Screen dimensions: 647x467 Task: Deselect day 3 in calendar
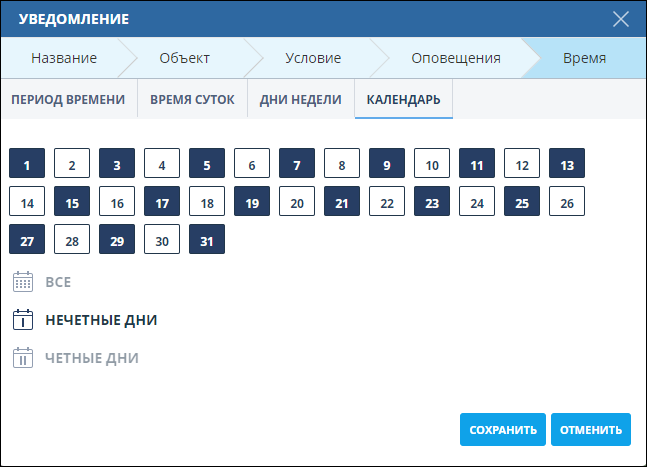click(x=117, y=163)
